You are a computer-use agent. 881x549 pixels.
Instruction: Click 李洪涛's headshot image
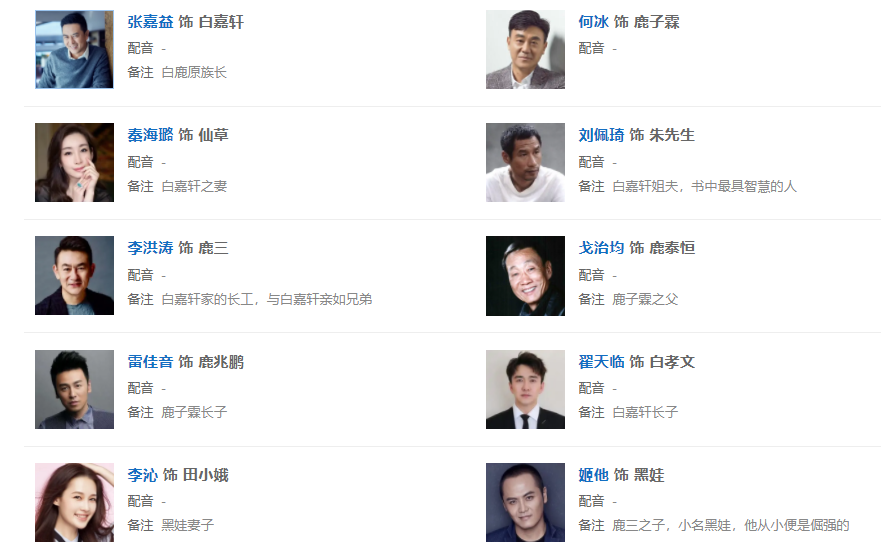75,276
